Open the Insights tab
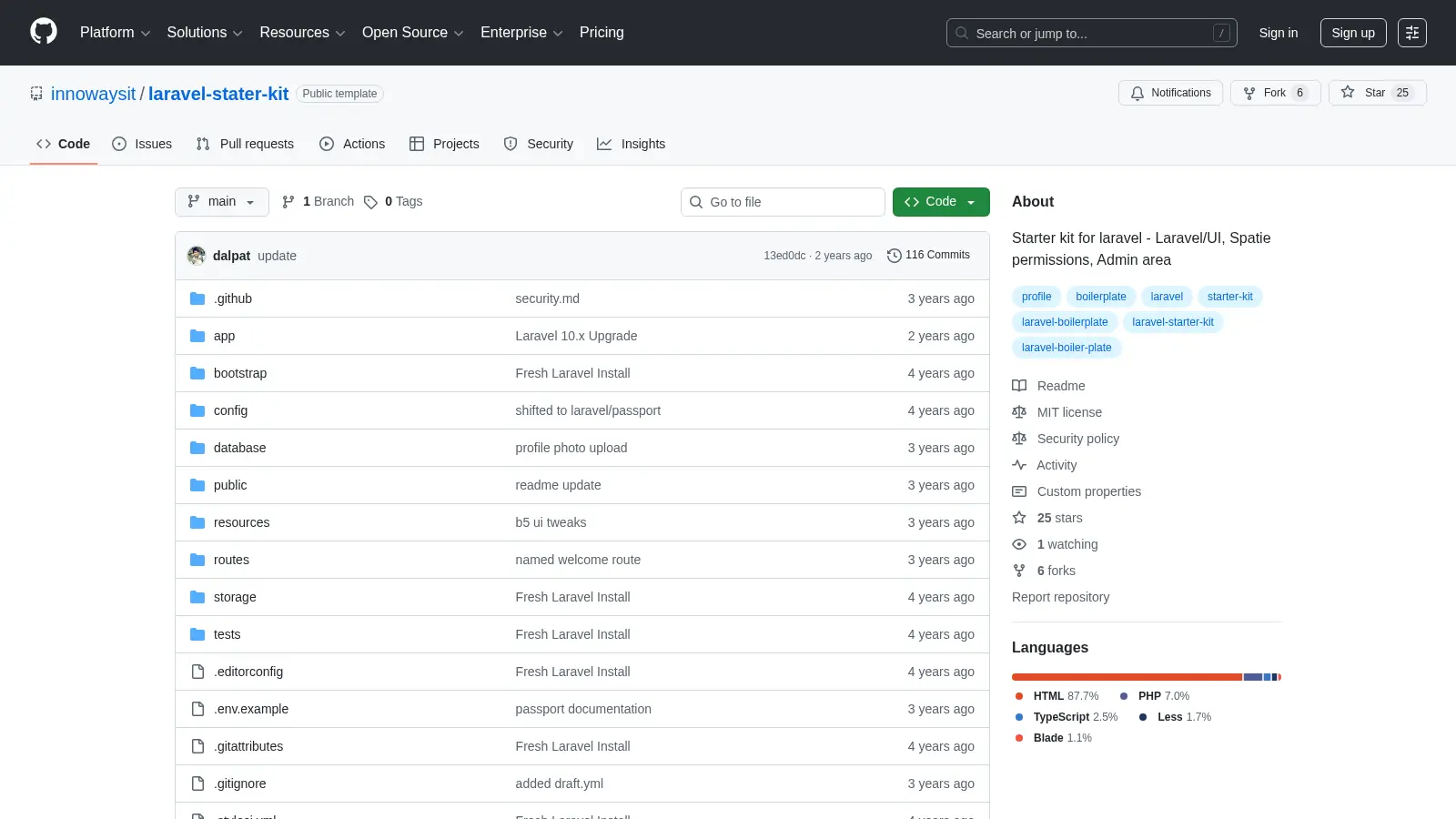 coord(631,144)
